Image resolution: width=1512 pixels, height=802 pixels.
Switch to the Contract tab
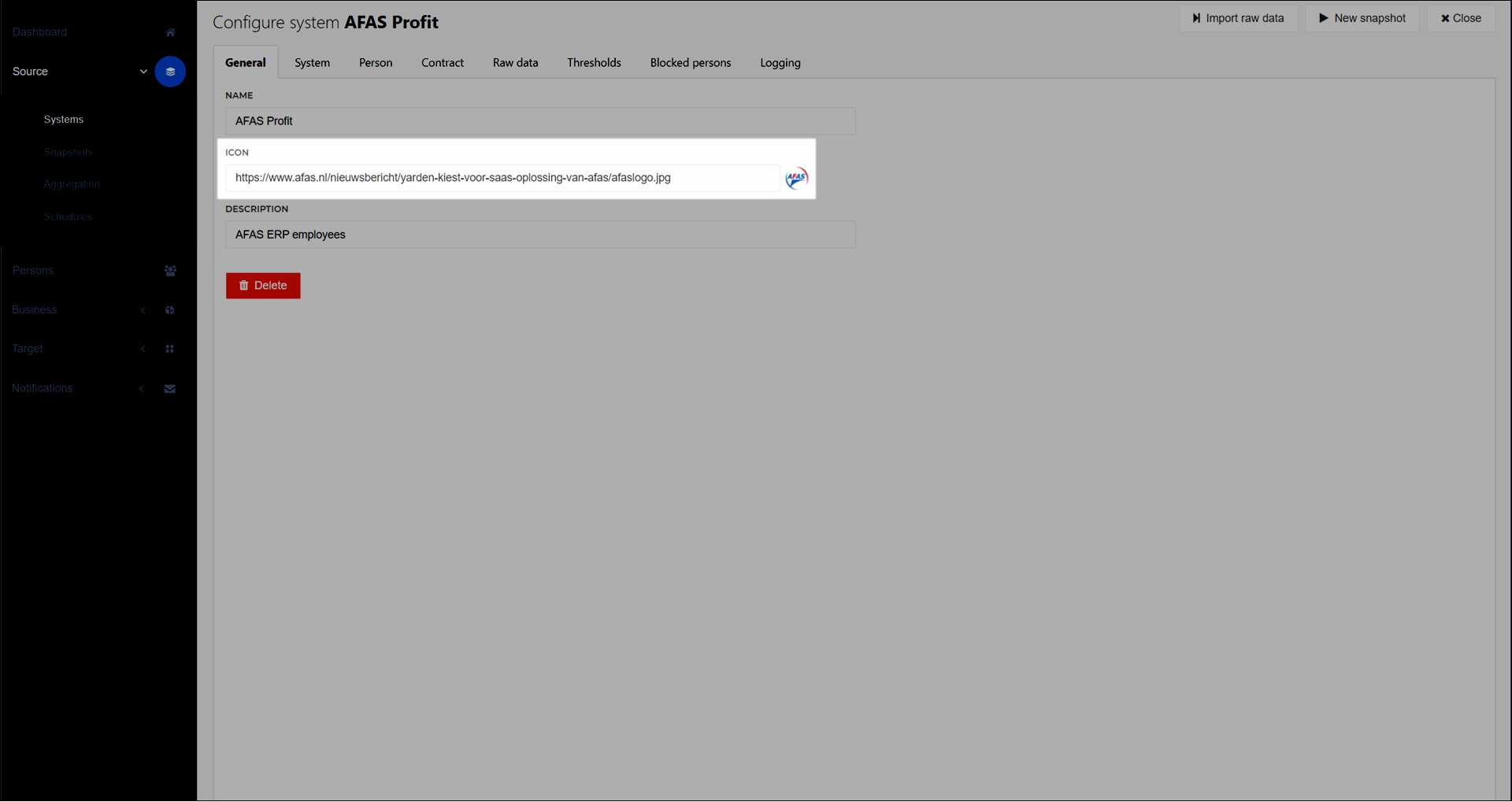tap(443, 63)
